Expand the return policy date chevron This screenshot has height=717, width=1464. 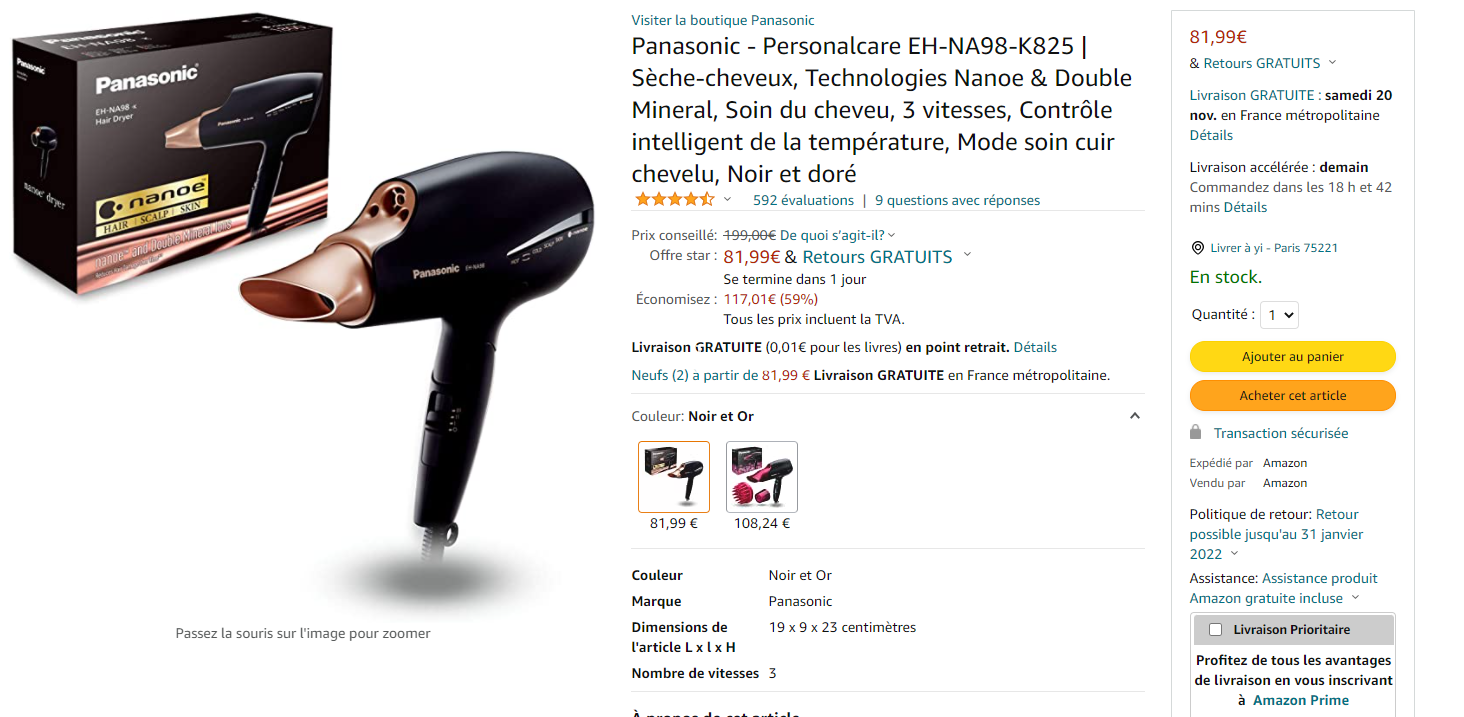[1234, 554]
